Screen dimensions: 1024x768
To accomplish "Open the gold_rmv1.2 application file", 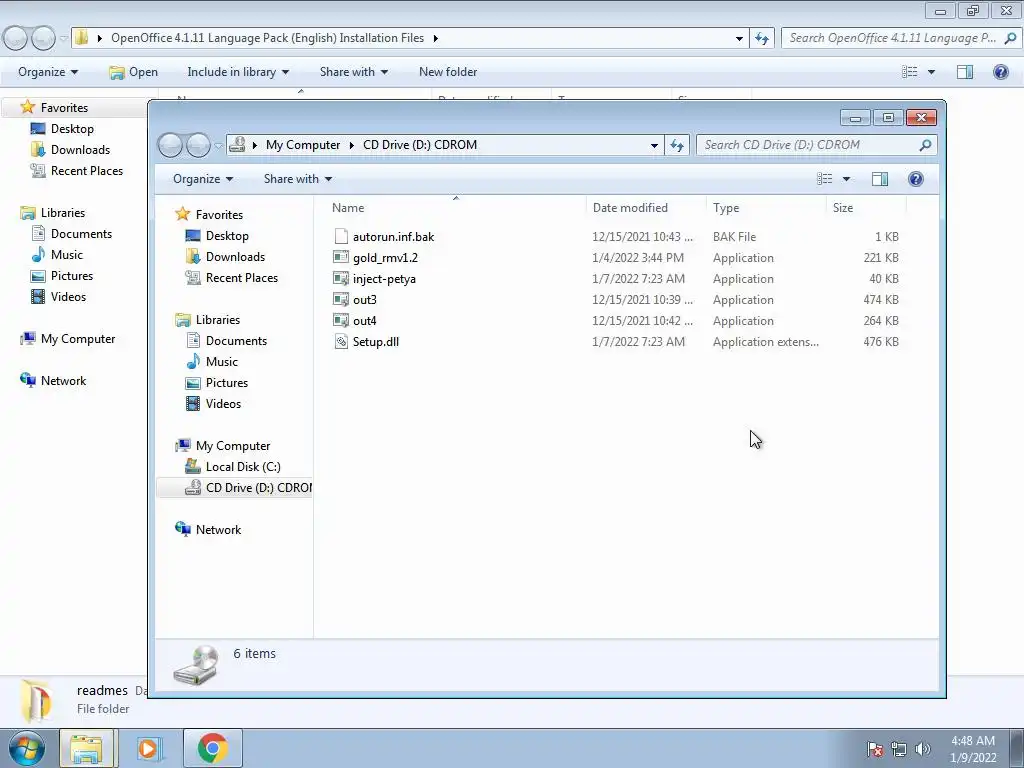I will pos(385,257).
